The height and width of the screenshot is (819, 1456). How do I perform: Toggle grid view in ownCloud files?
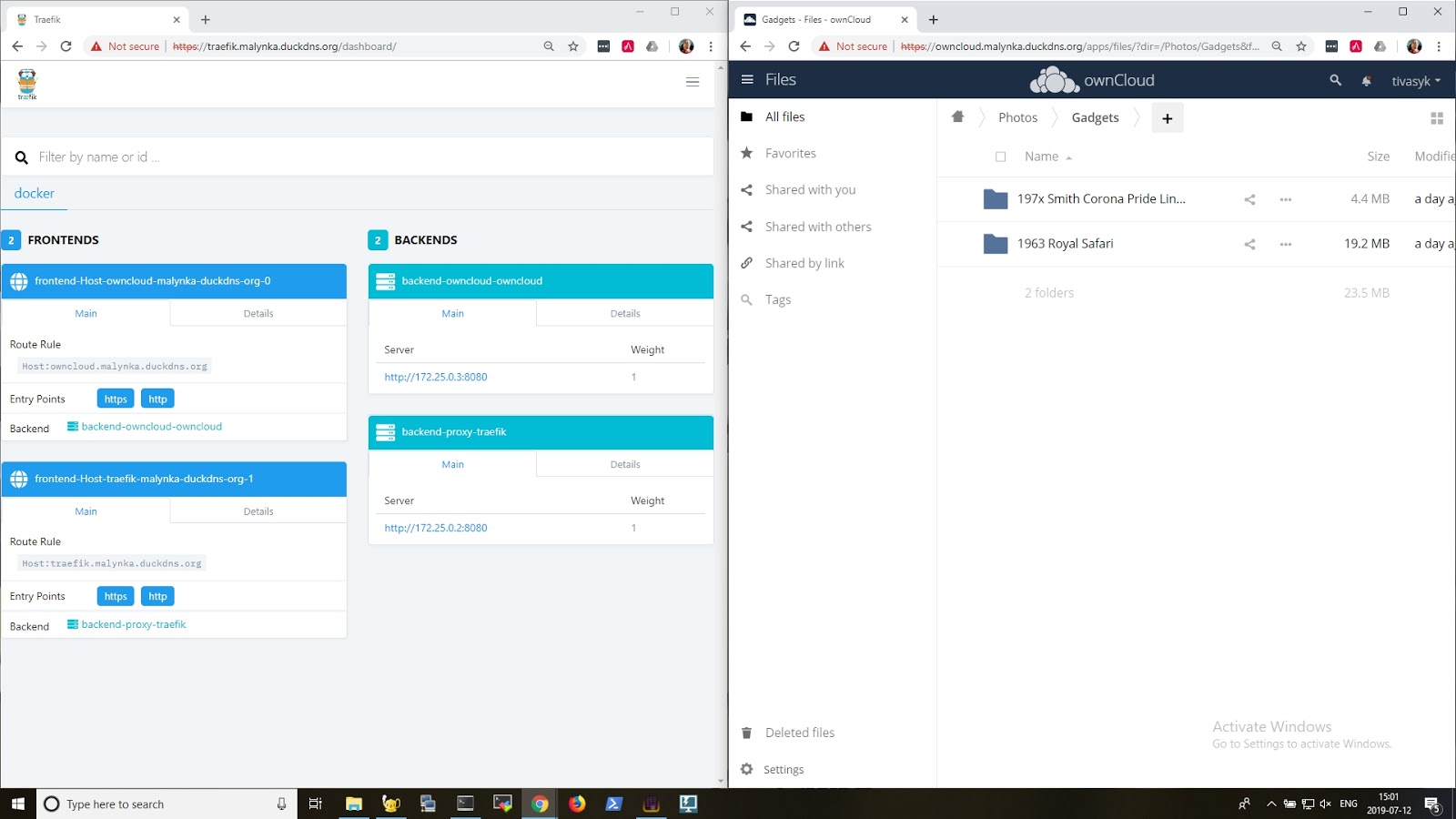click(x=1437, y=118)
